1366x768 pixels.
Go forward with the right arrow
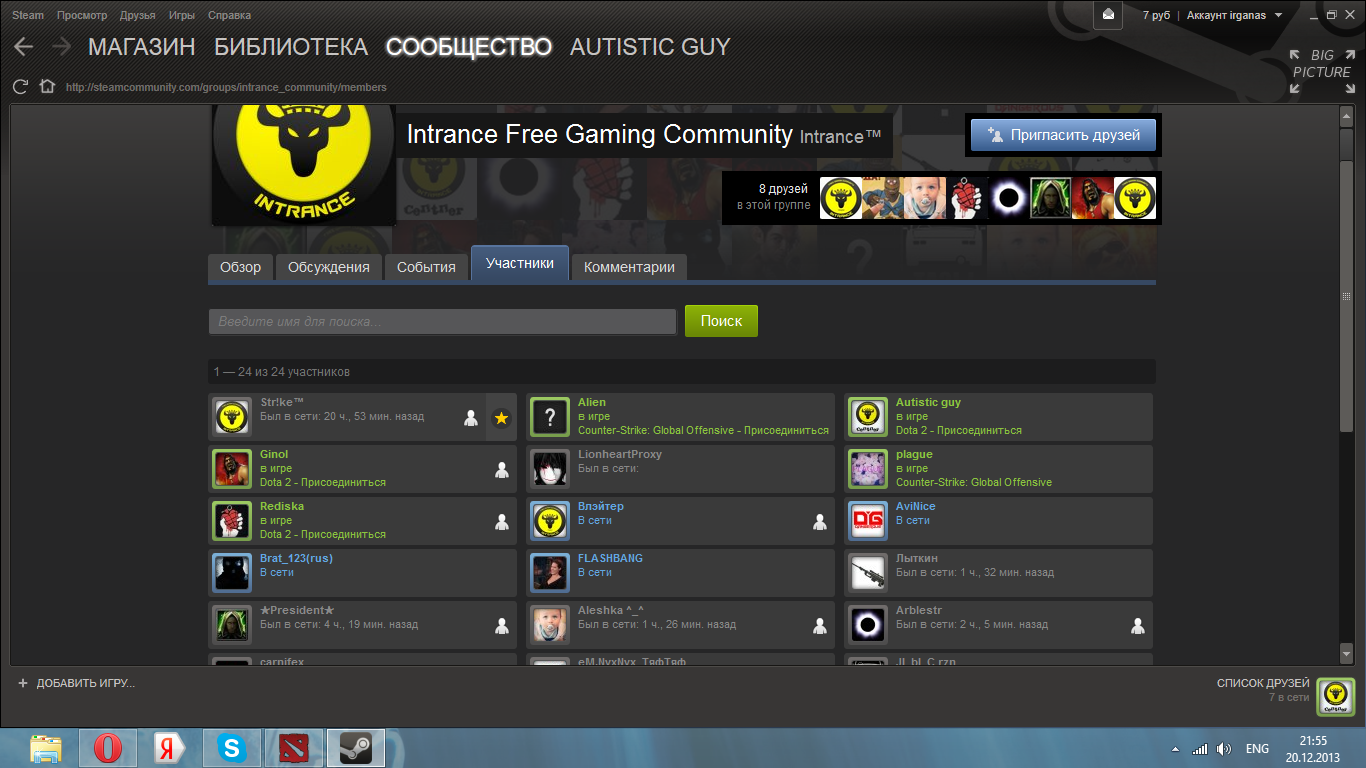pos(61,47)
